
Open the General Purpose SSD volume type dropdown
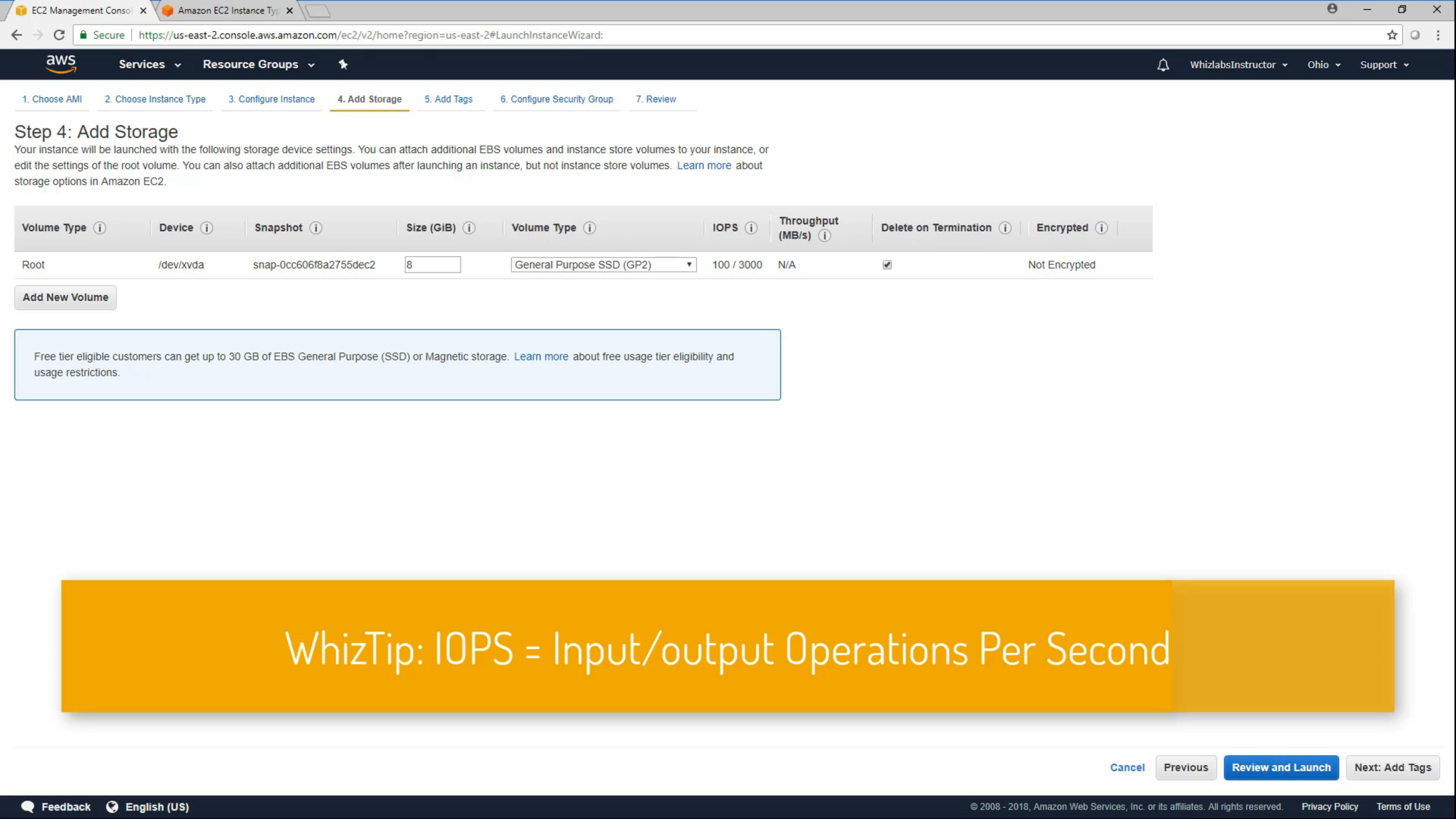click(603, 265)
